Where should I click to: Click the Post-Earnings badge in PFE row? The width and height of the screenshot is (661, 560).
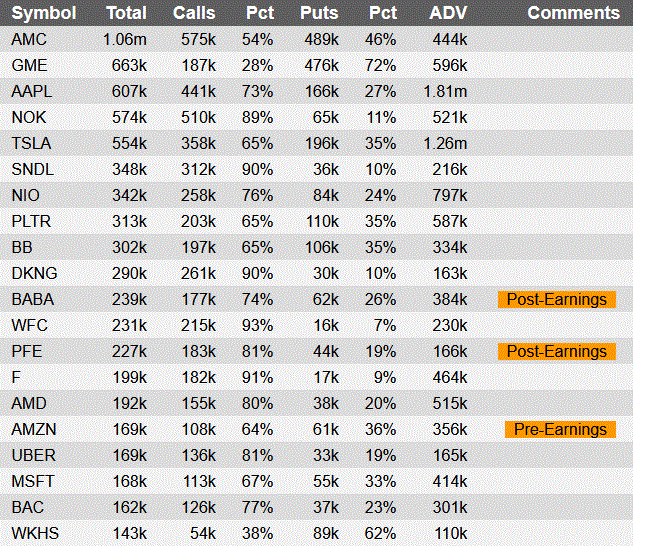click(557, 351)
